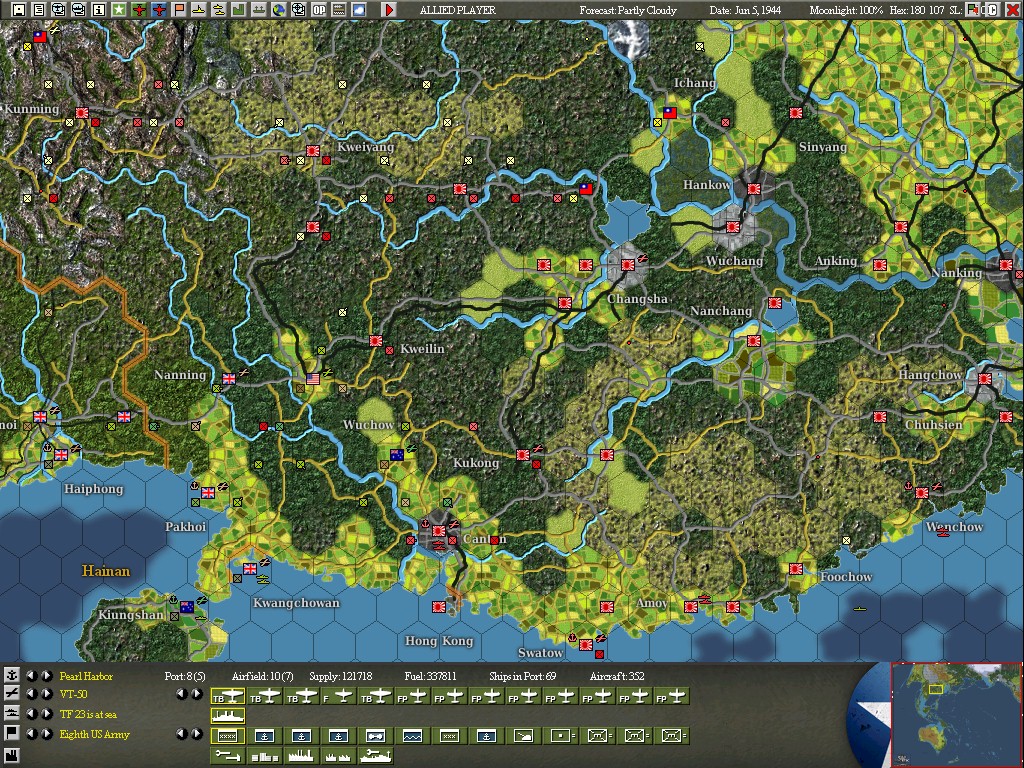This screenshot has height=768, width=1024.
Task: Click the single yellow ship toolbar icon
Action: (199, 9)
